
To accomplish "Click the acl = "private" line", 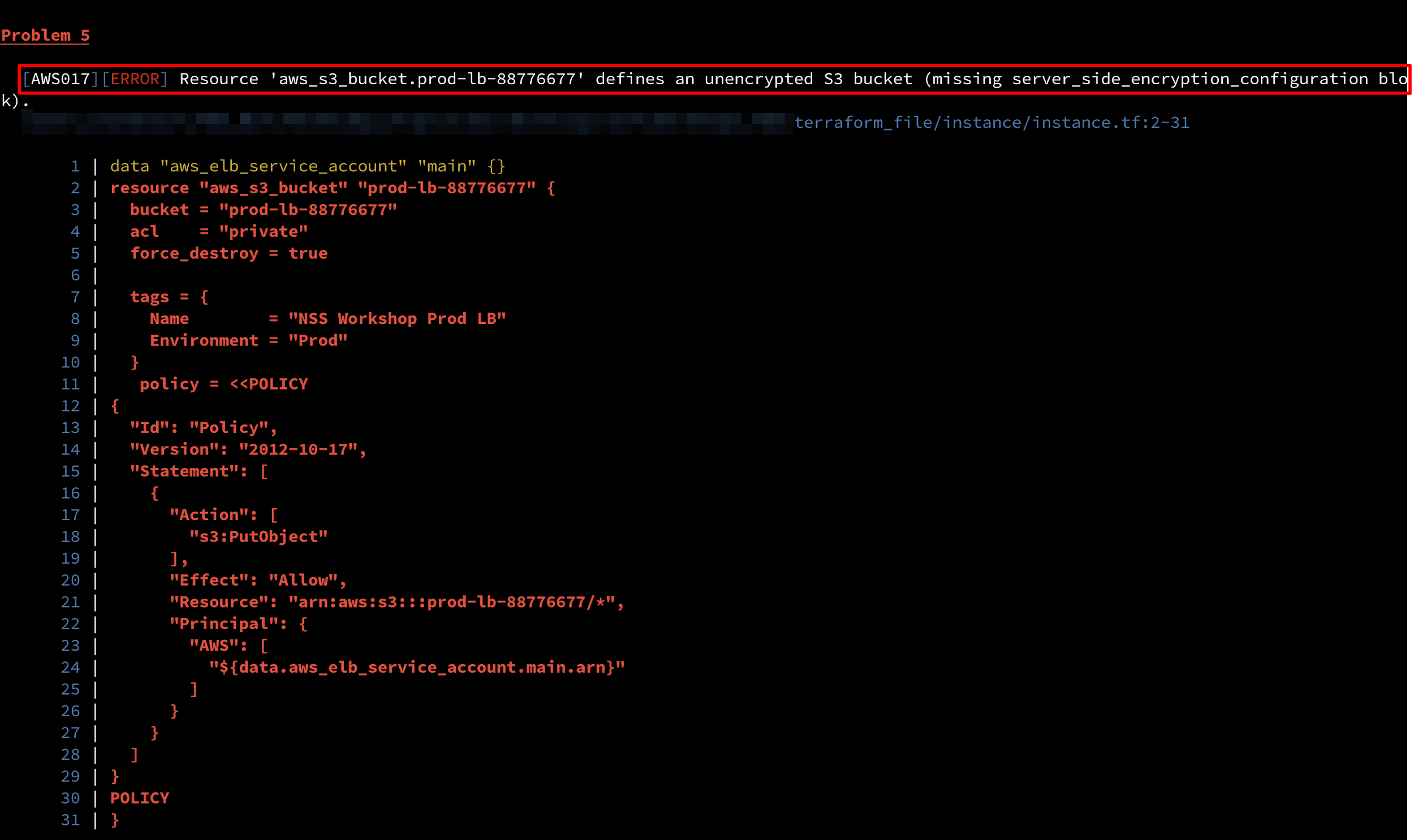I will [x=218, y=232].
